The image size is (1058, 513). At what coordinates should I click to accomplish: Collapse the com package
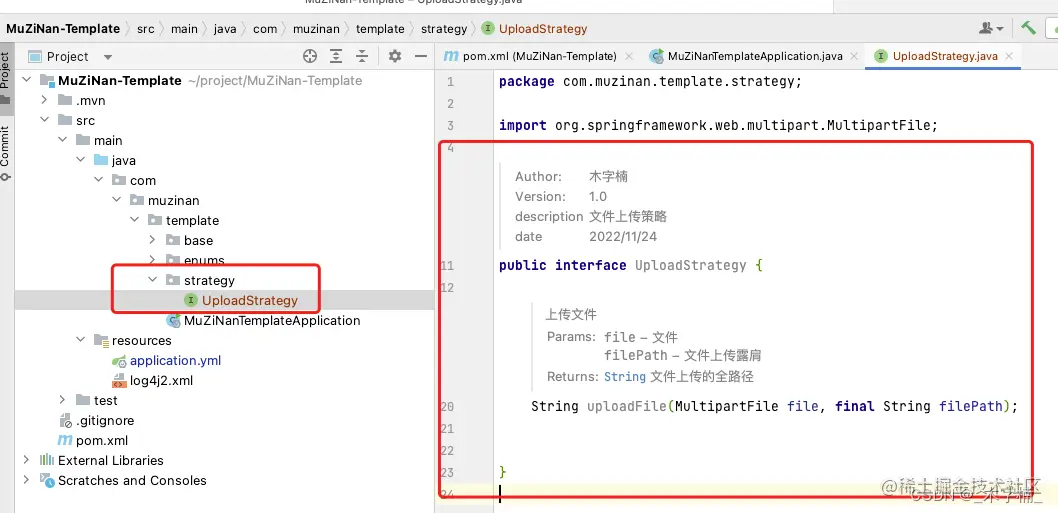(x=99, y=180)
